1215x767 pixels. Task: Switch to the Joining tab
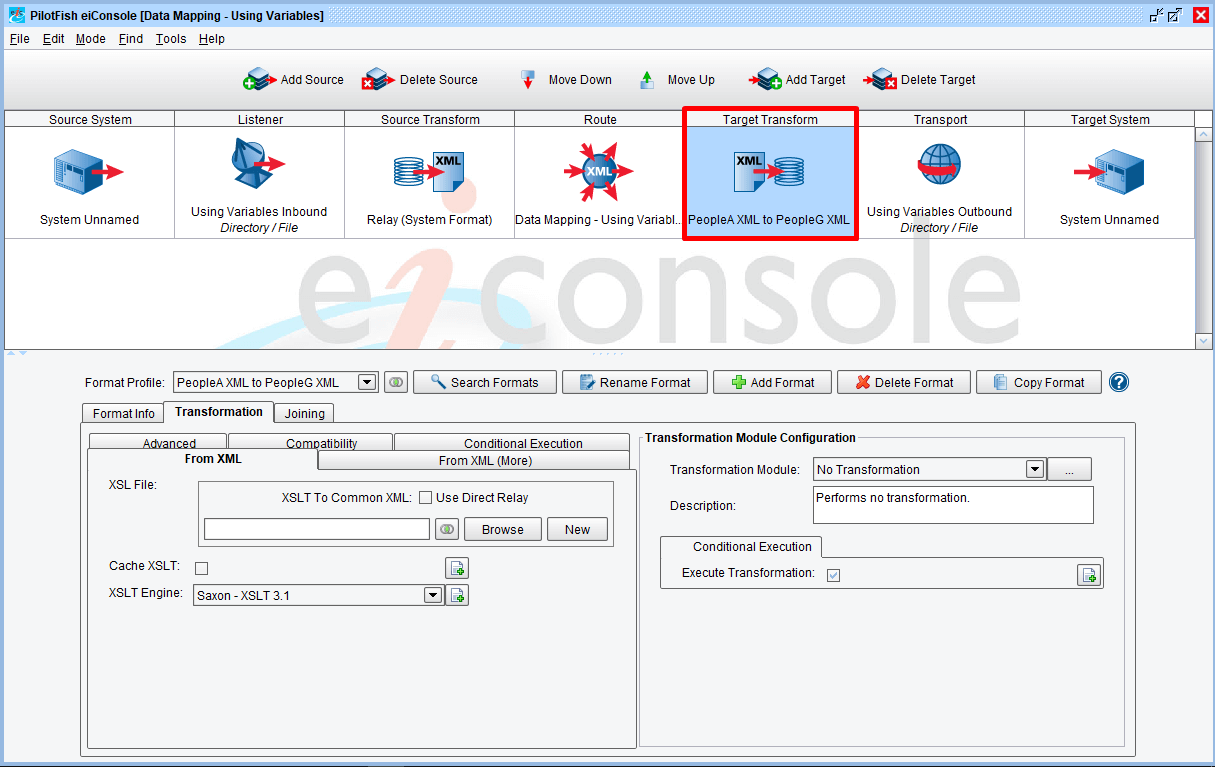(x=304, y=413)
